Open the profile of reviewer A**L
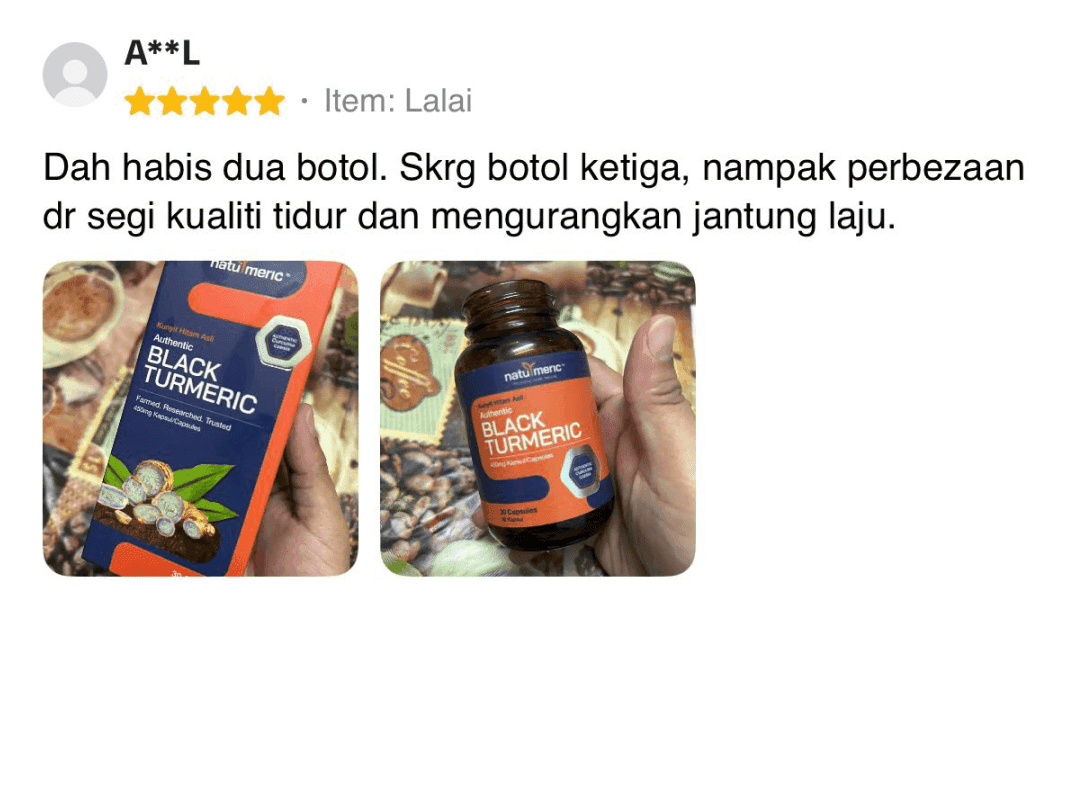The image size is (1084, 810). [x=162, y=53]
